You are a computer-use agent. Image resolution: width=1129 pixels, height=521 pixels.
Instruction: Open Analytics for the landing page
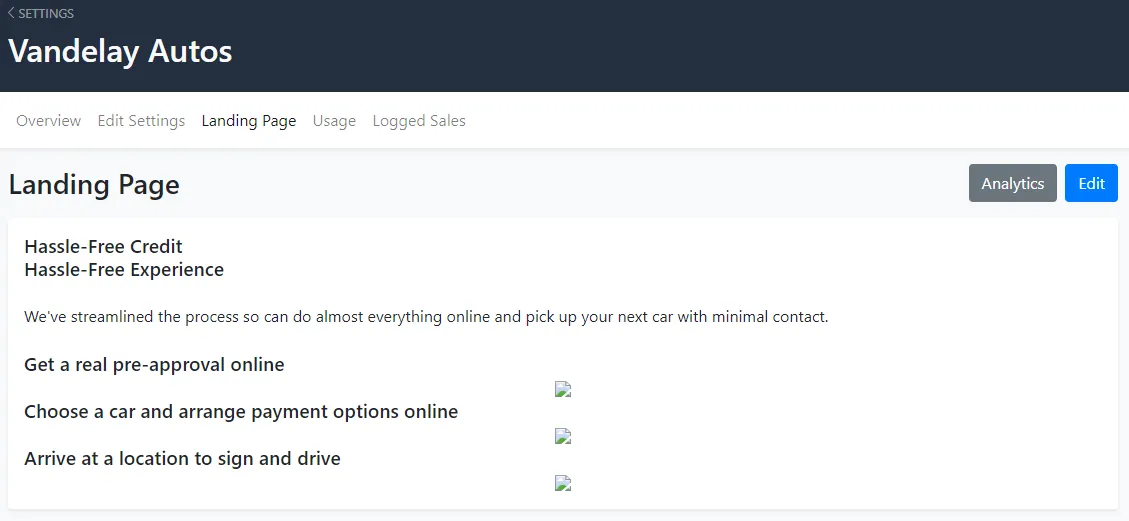click(1012, 183)
